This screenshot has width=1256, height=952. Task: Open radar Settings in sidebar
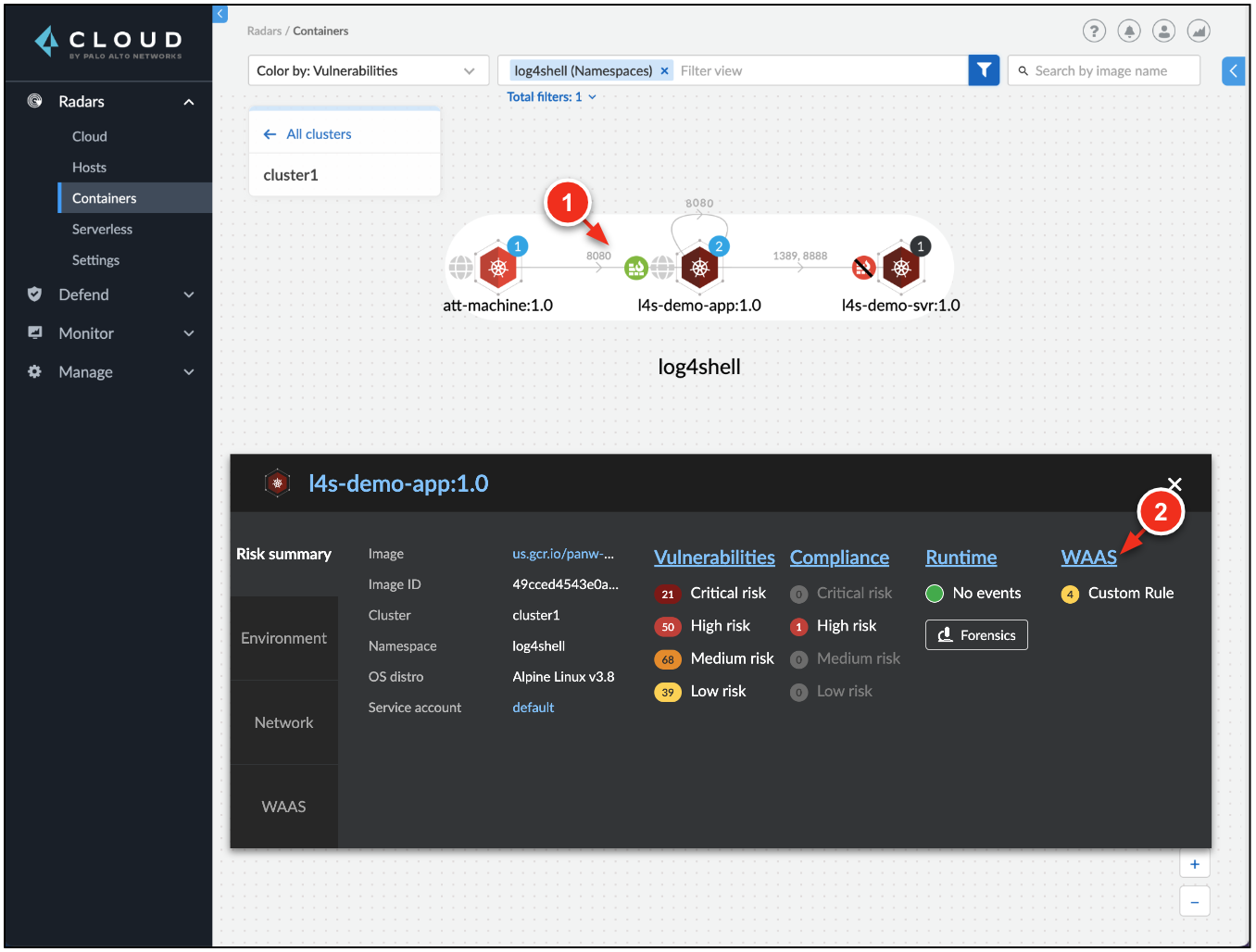[95, 260]
